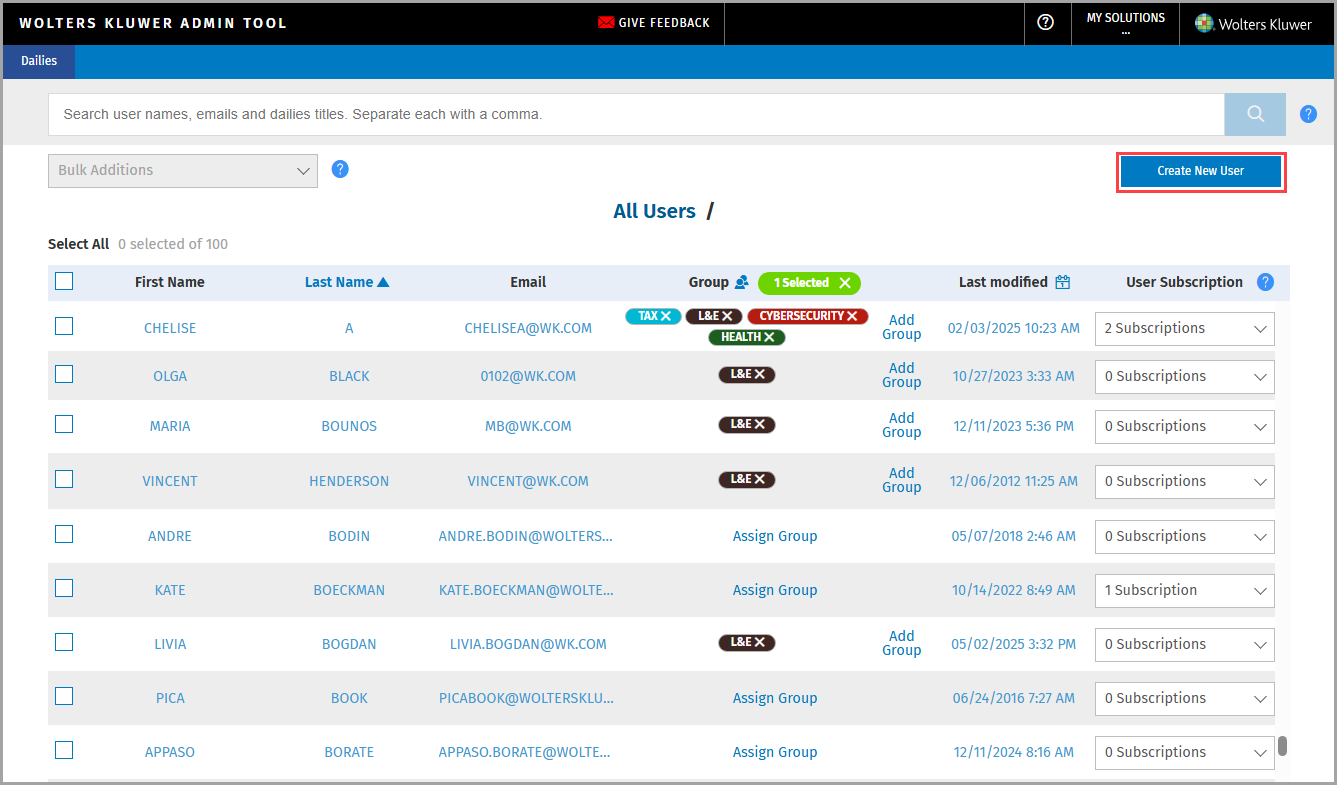Click the Last Name sort arrow
This screenshot has width=1337, height=785.
[x=383, y=283]
